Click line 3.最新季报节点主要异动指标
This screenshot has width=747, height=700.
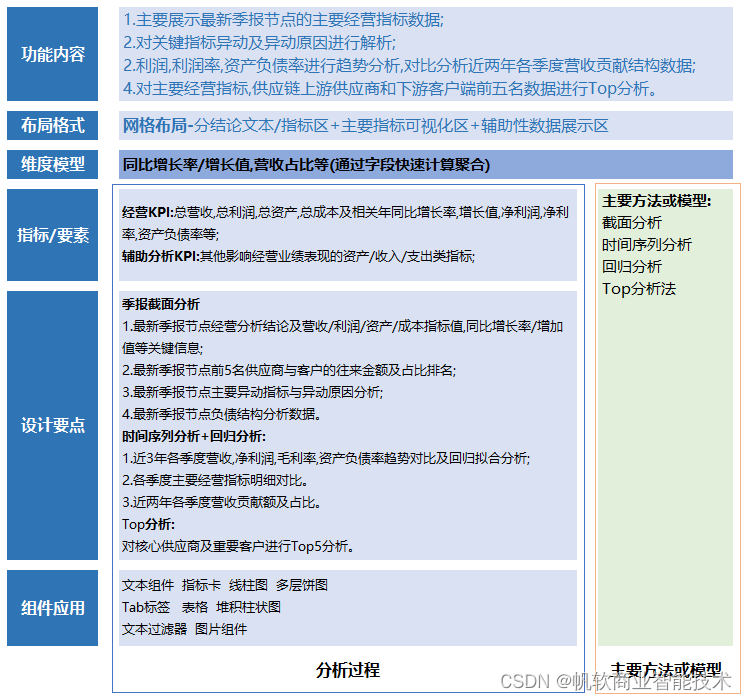[x=252, y=392]
